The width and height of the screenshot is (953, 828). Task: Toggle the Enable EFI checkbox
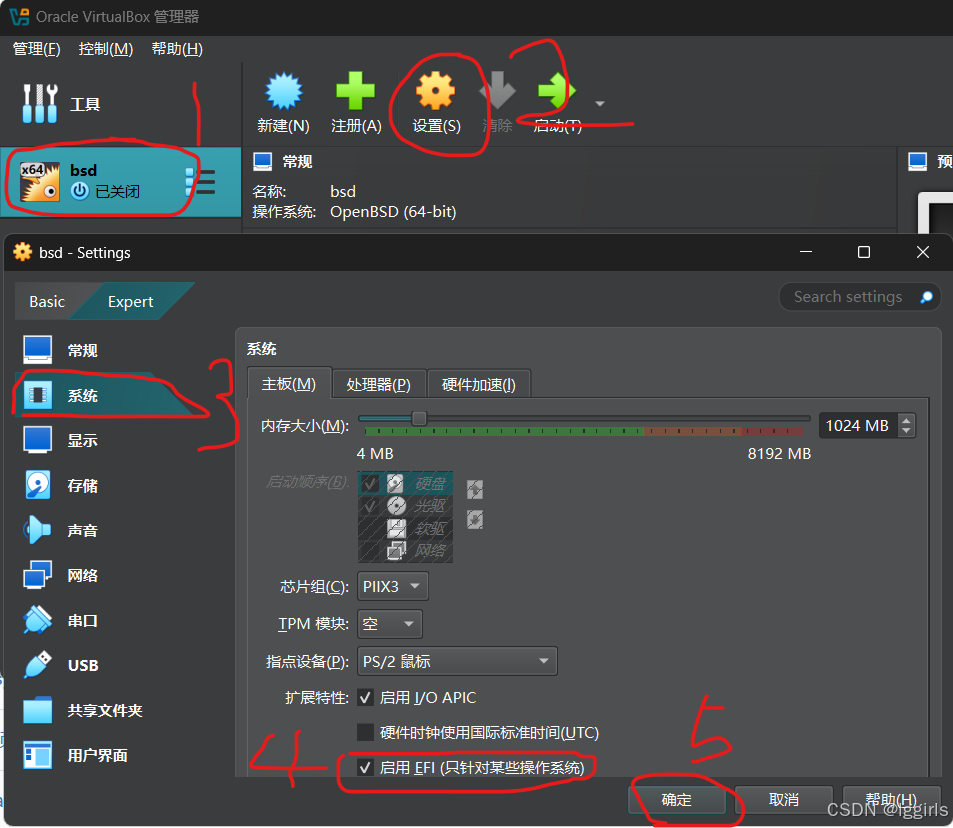pyautogui.click(x=365, y=767)
